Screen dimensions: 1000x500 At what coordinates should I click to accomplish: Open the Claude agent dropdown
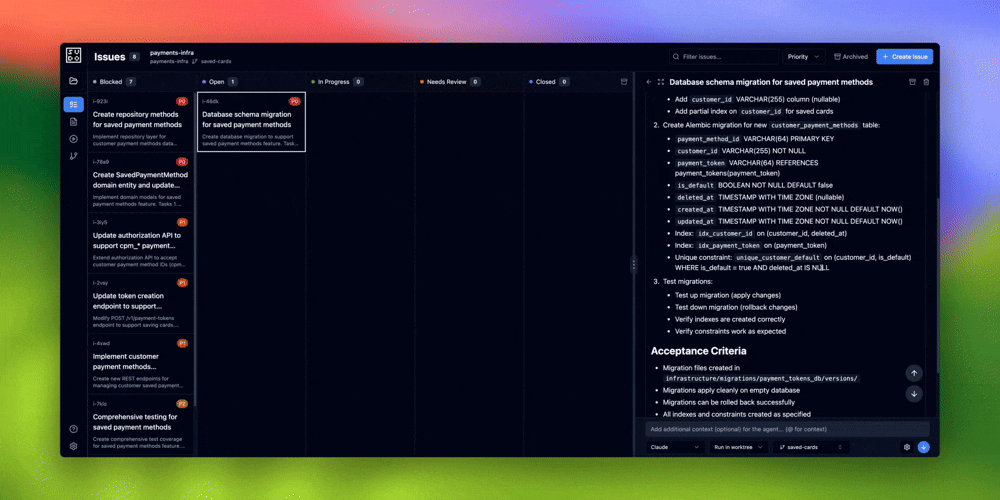click(x=675, y=447)
